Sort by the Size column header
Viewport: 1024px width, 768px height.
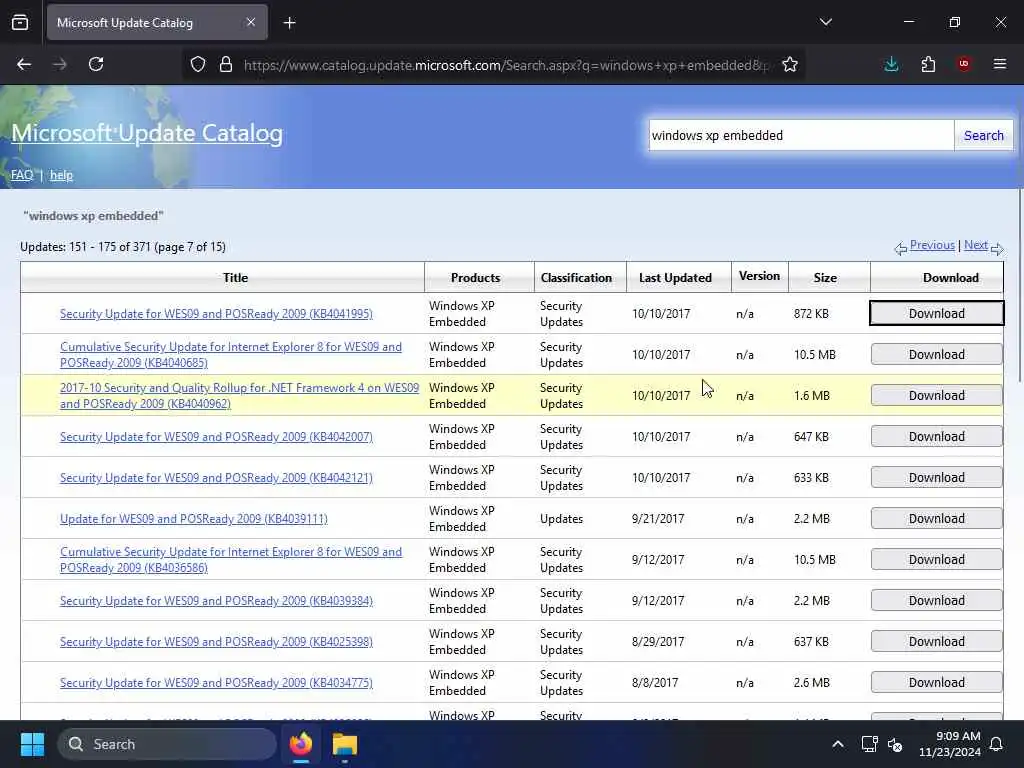coord(825,278)
